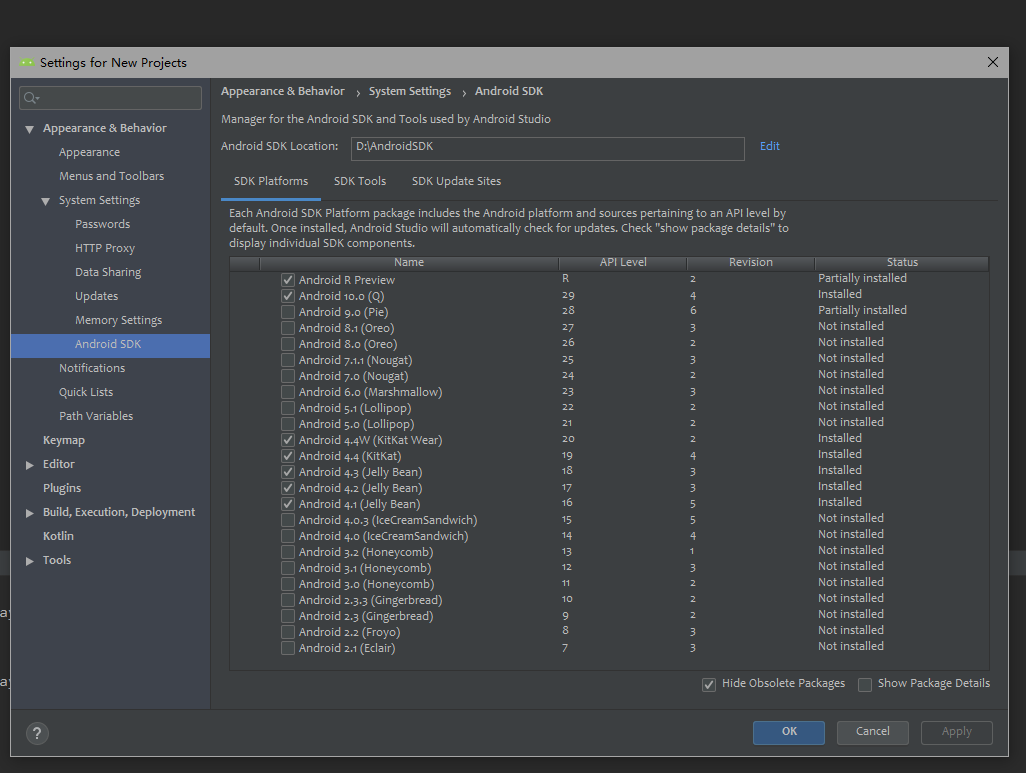Screen dimensions: 1026x773
Task: Select Keymap settings
Action: [64, 440]
